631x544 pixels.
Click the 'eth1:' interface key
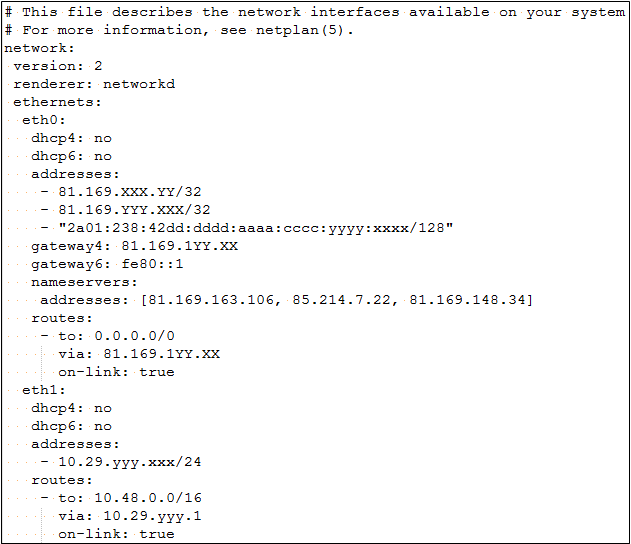44,390
